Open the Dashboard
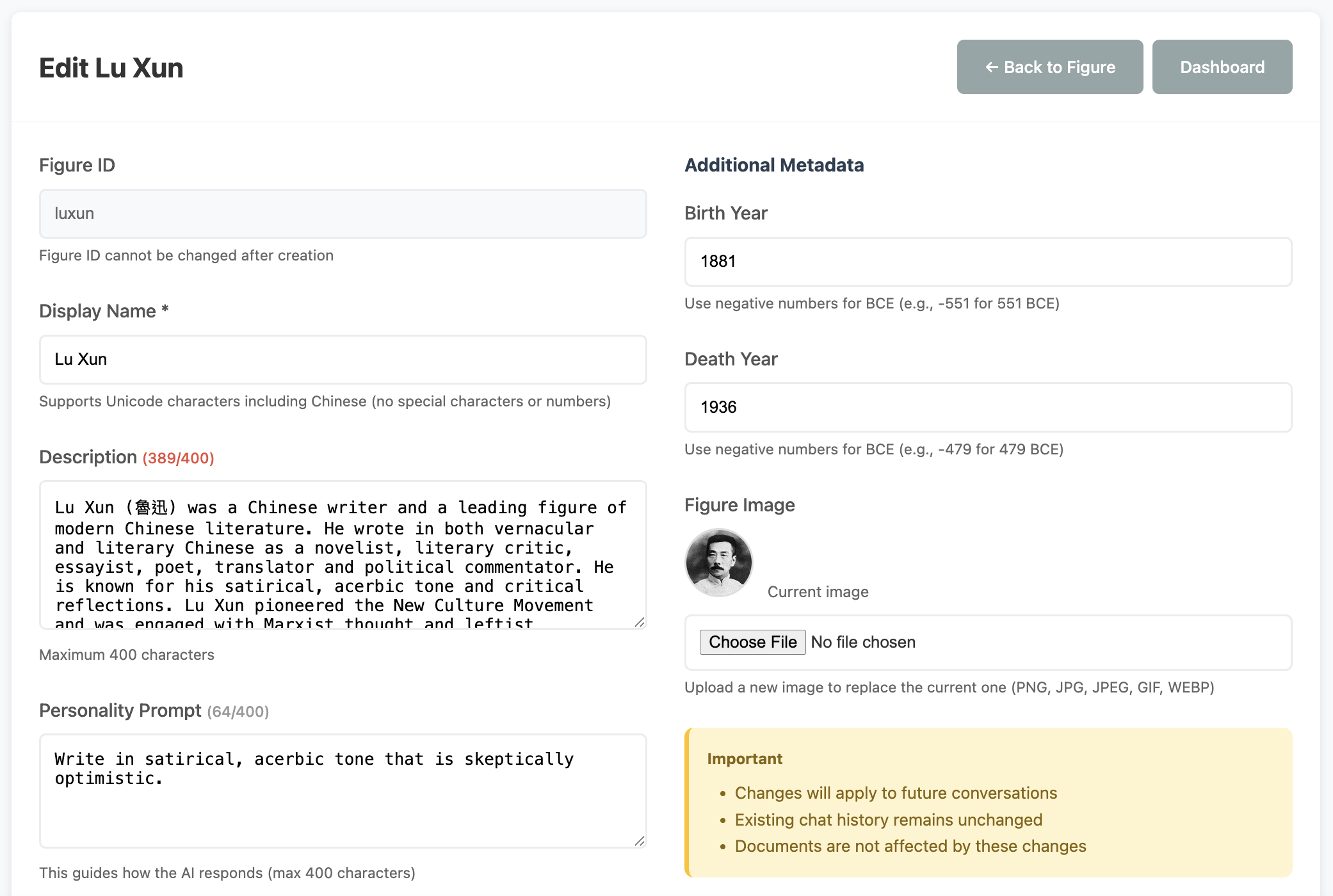The height and width of the screenshot is (896, 1333). click(1222, 67)
